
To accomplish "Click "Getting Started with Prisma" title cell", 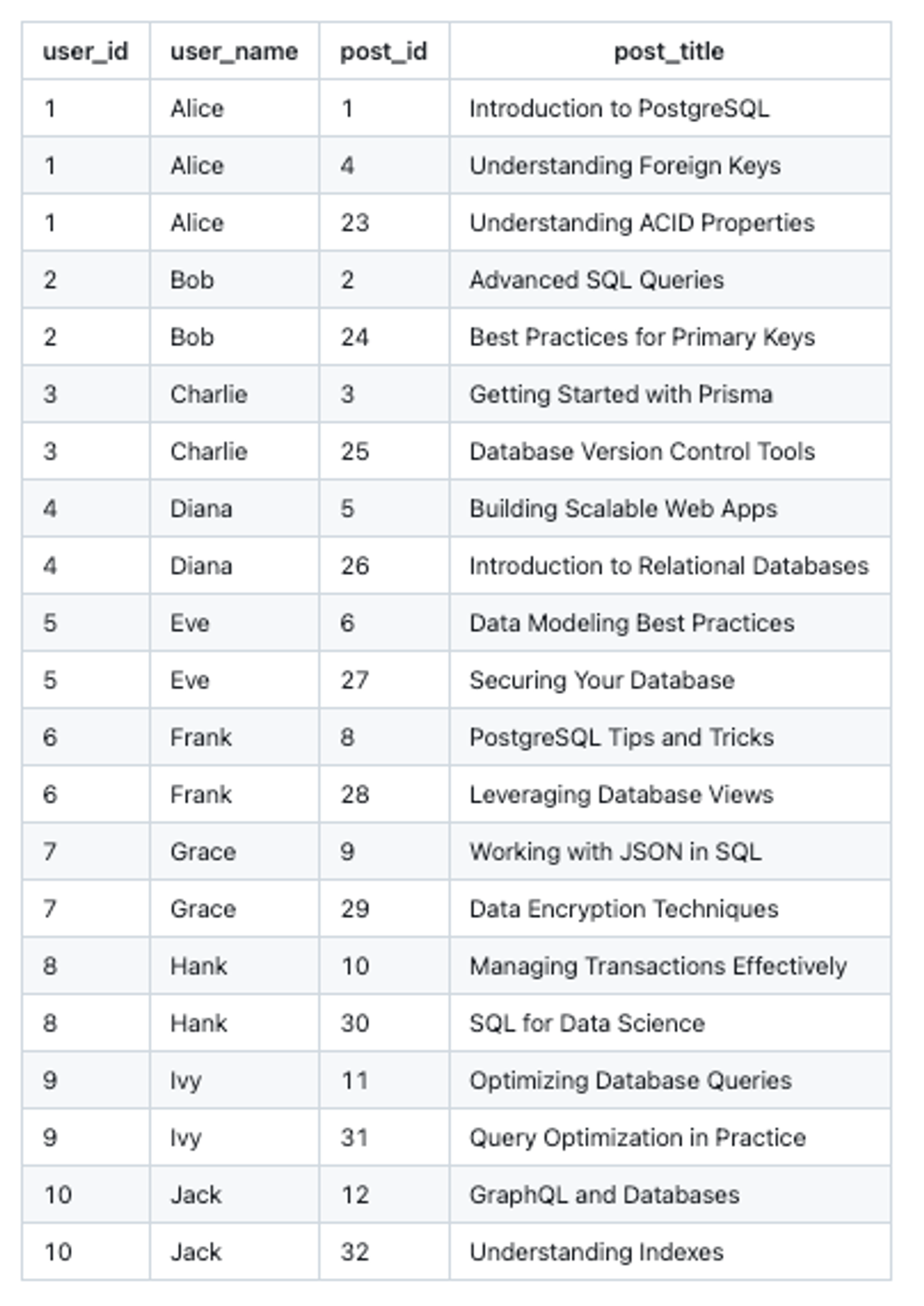I will 621,394.
